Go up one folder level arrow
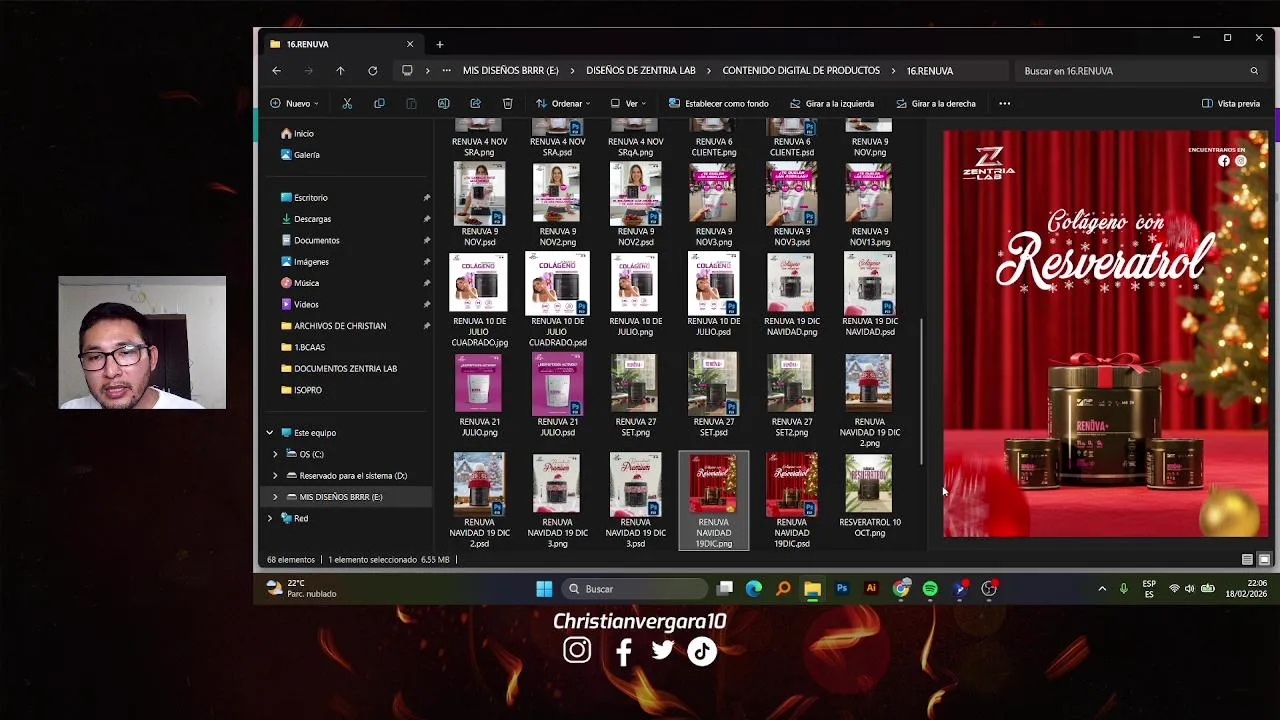The image size is (1280, 720). [x=340, y=71]
